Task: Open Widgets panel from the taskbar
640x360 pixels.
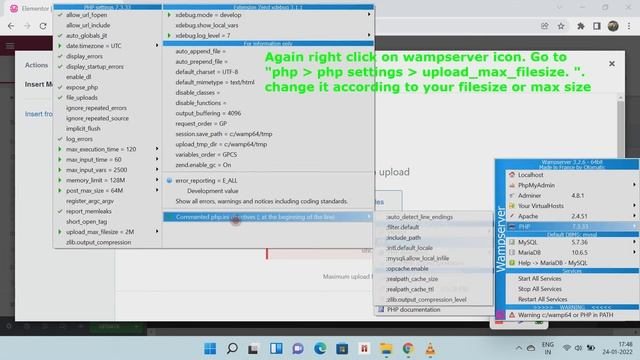Action: pos(276,349)
